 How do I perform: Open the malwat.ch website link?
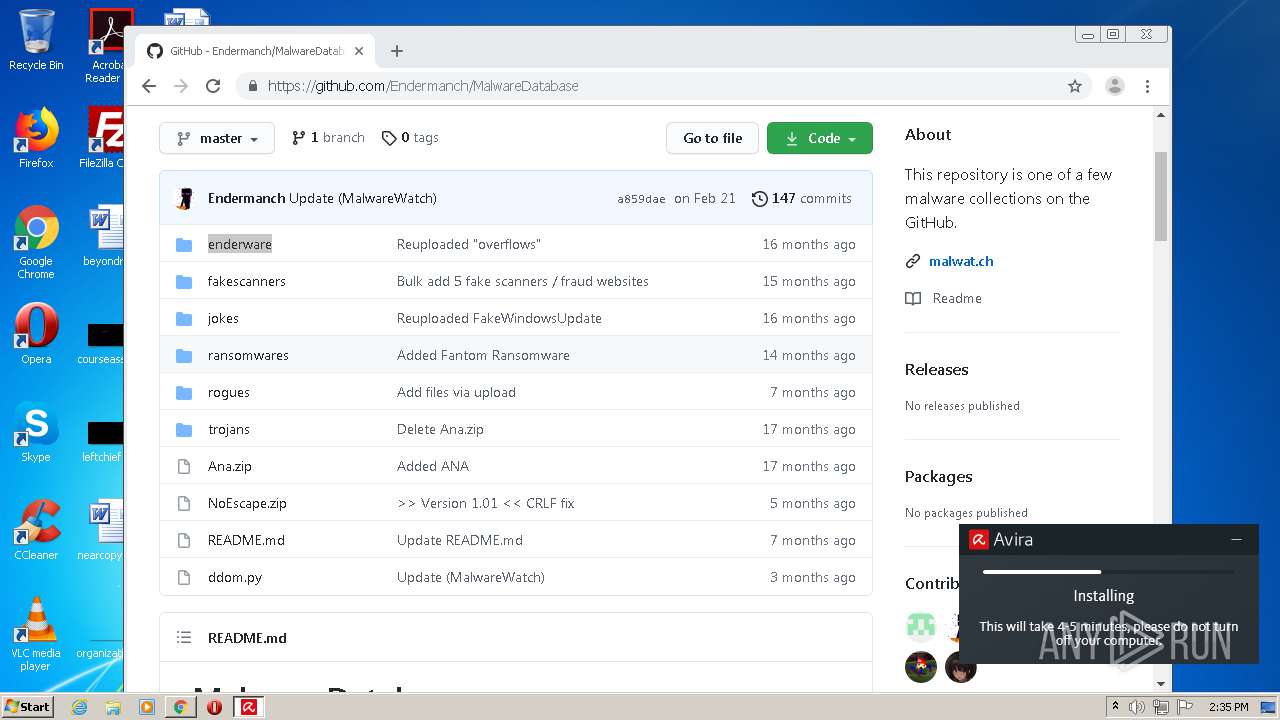tap(961, 261)
